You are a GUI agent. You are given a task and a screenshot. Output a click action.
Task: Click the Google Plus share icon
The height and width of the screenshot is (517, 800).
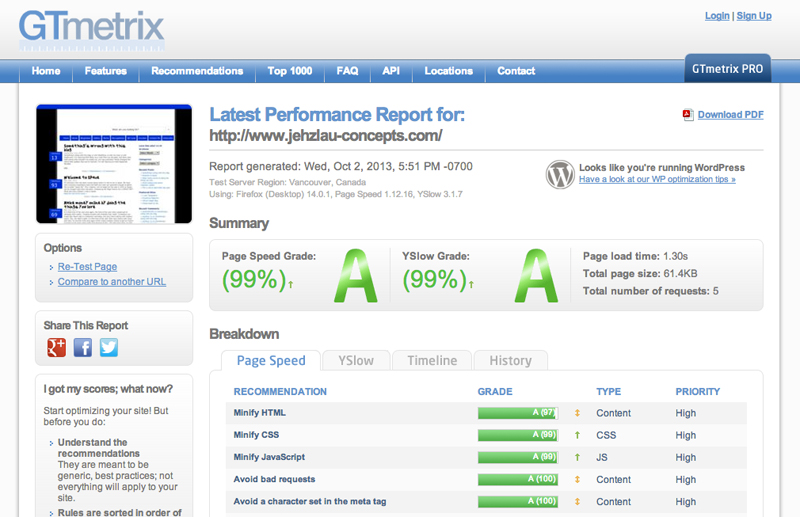click(x=57, y=348)
